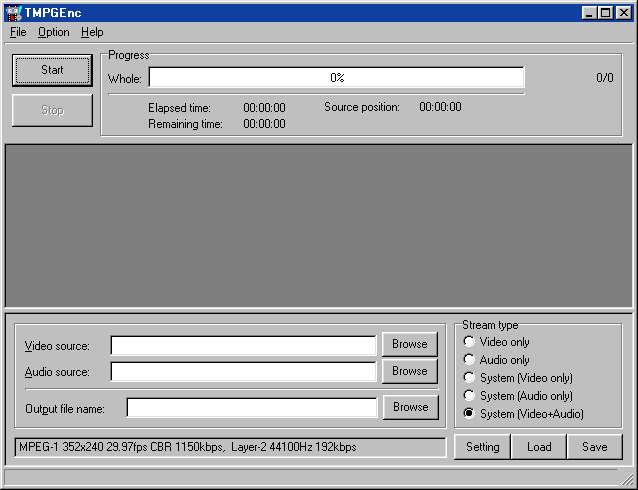Click the Save settings button
Viewport: 638px width, 490px height.
pos(594,447)
